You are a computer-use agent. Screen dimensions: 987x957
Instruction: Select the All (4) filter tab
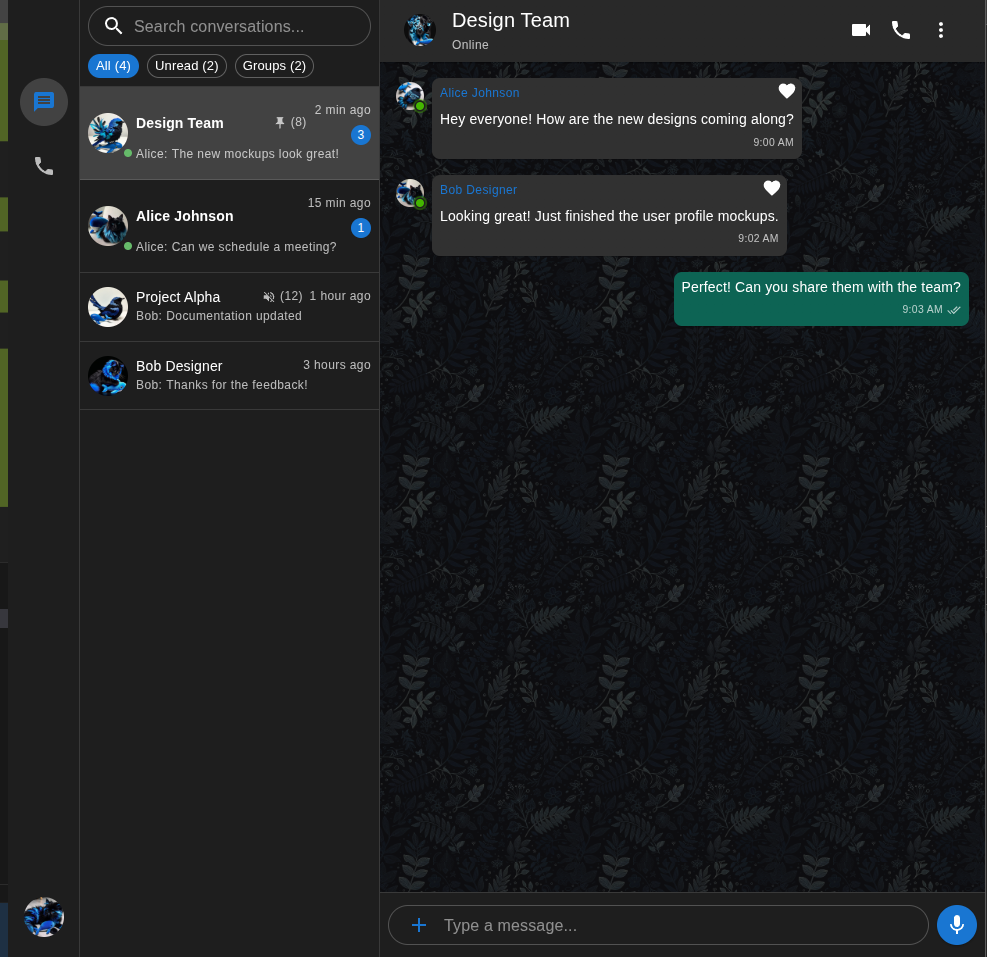point(113,66)
